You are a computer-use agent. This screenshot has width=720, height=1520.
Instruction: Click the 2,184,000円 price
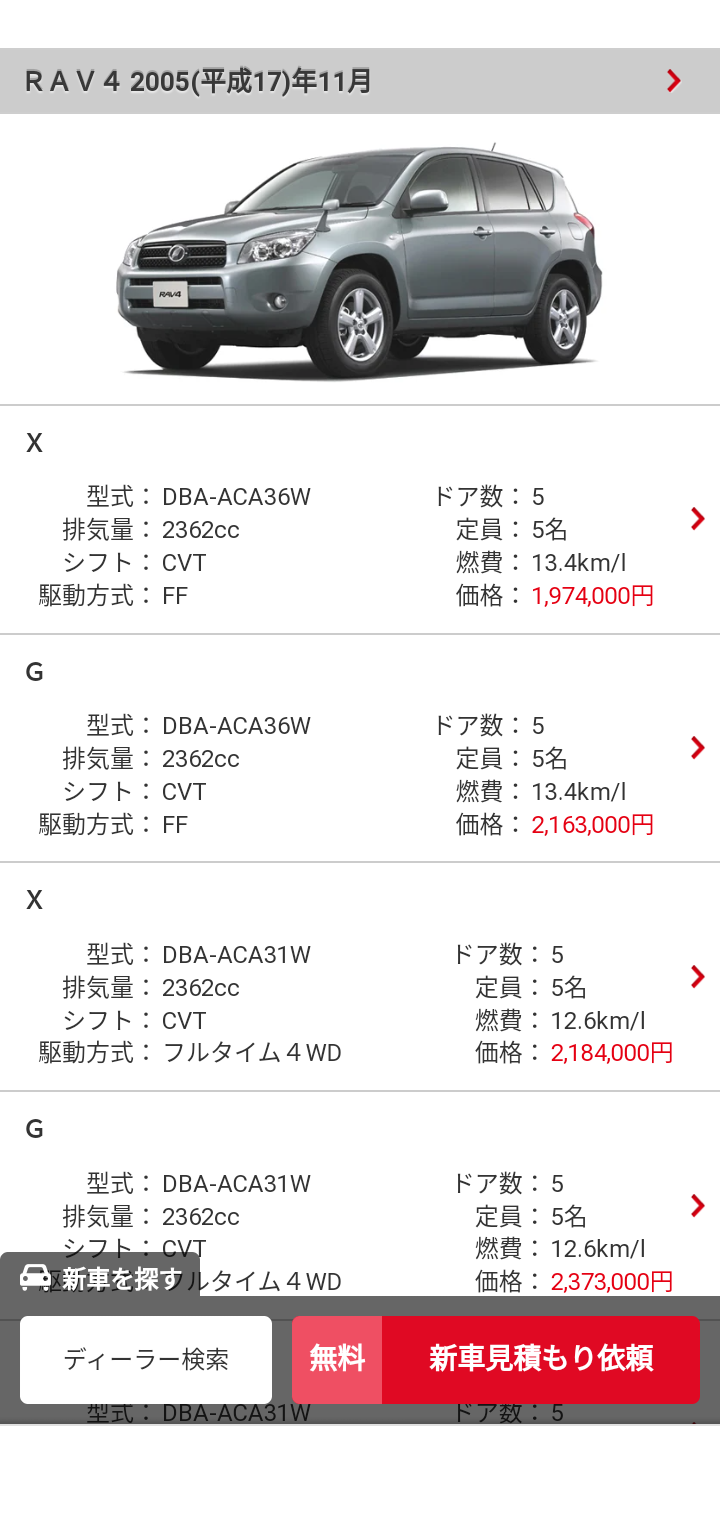(x=611, y=1053)
